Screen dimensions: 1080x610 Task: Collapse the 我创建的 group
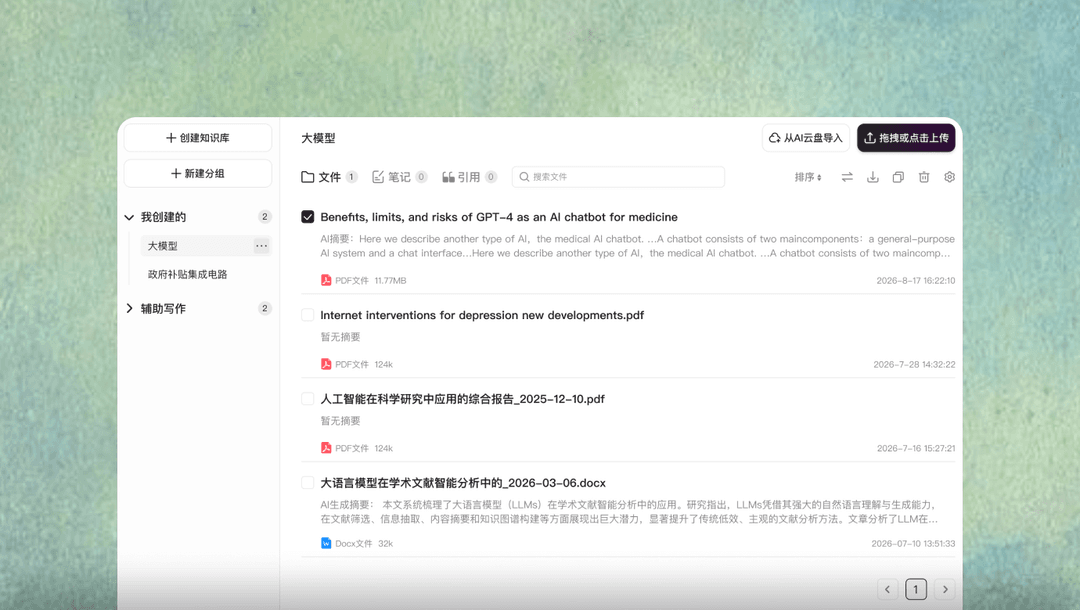point(129,217)
